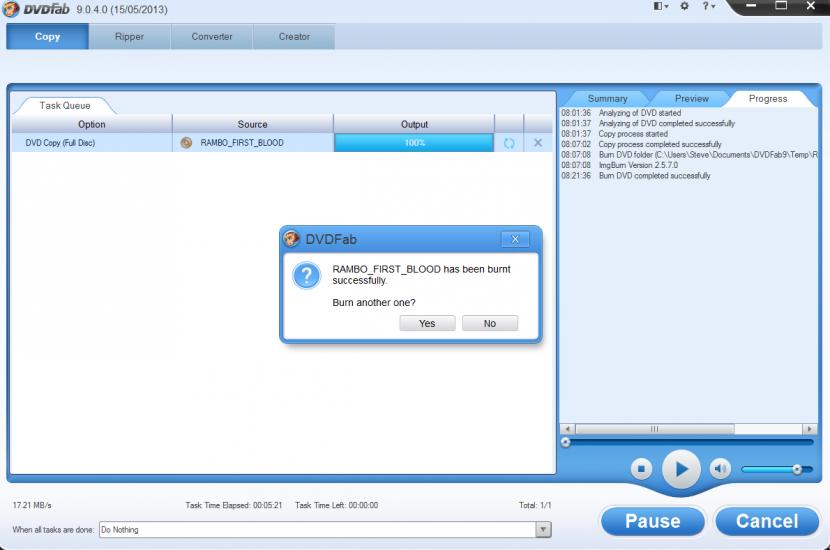Click the version text 9.0.4.0 in title bar

point(122,10)
